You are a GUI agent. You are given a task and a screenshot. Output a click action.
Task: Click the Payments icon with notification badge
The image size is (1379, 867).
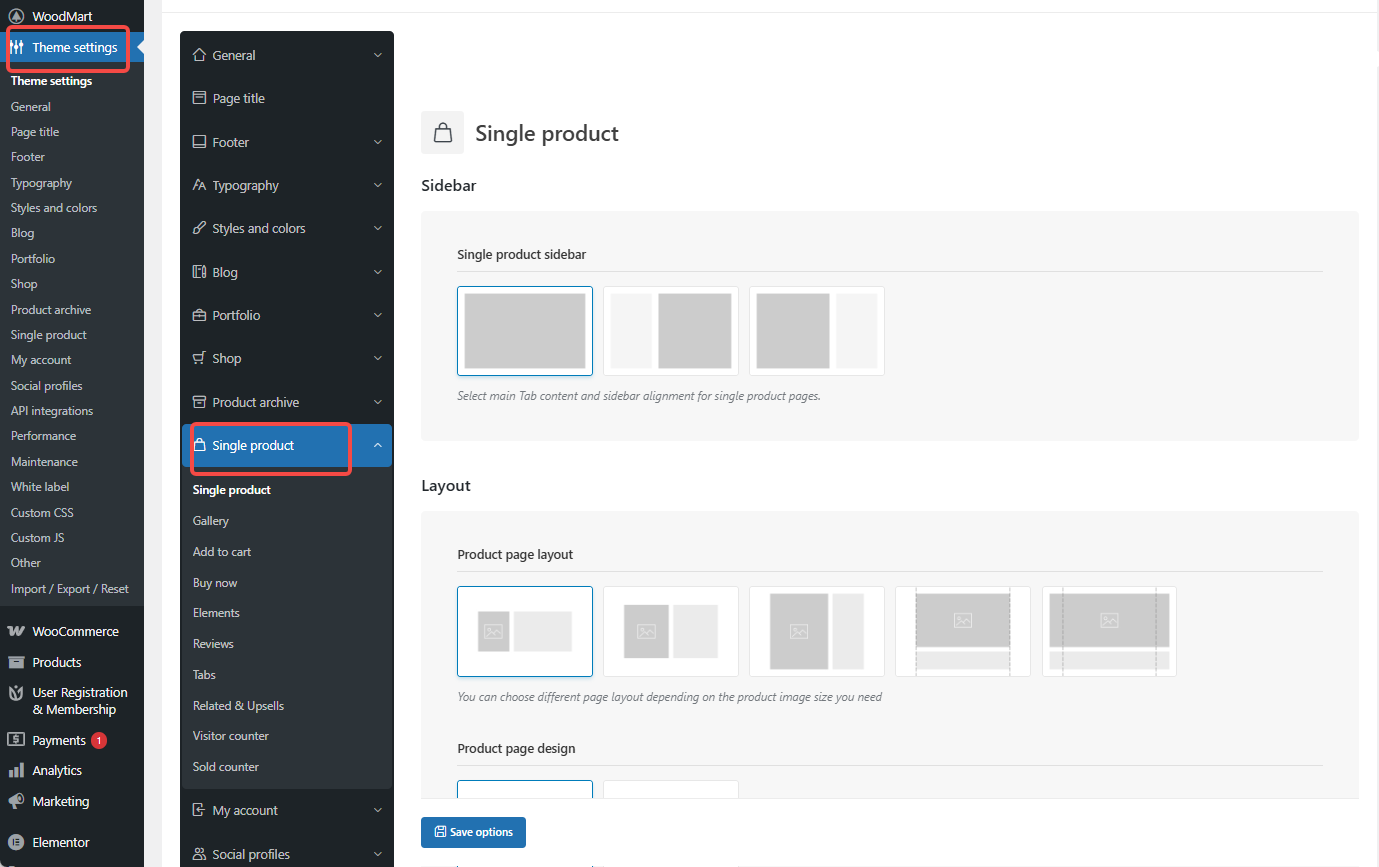pos(15,739)
